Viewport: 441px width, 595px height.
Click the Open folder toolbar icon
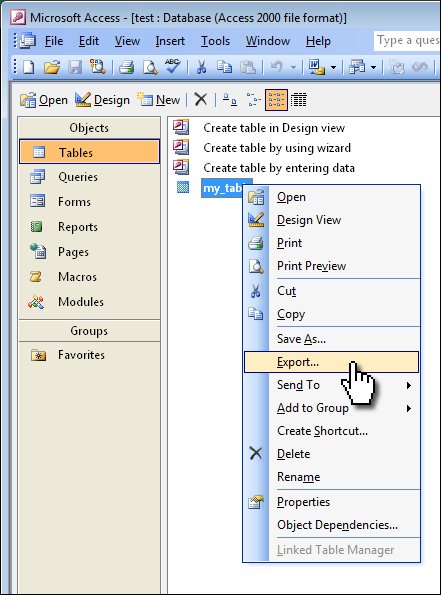coord(52,68)
